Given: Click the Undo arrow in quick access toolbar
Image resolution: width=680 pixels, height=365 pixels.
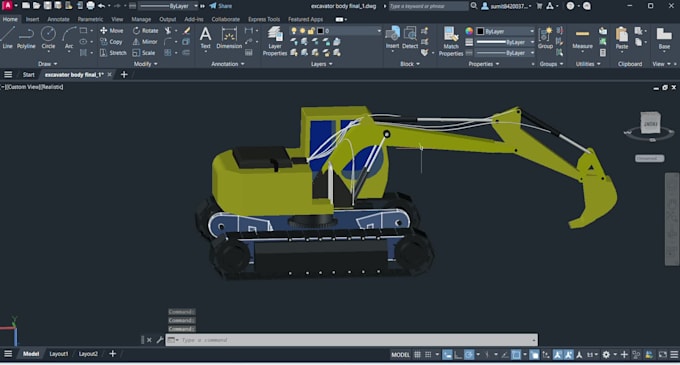Looking at the screenshot, I should click(101, 6).
